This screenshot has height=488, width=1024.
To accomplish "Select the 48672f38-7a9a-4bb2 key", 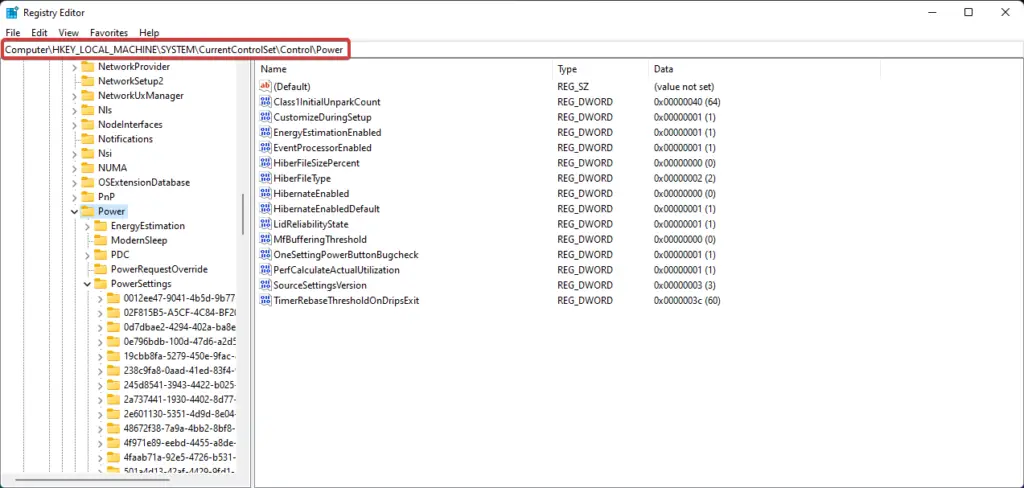I will point(180,429).
